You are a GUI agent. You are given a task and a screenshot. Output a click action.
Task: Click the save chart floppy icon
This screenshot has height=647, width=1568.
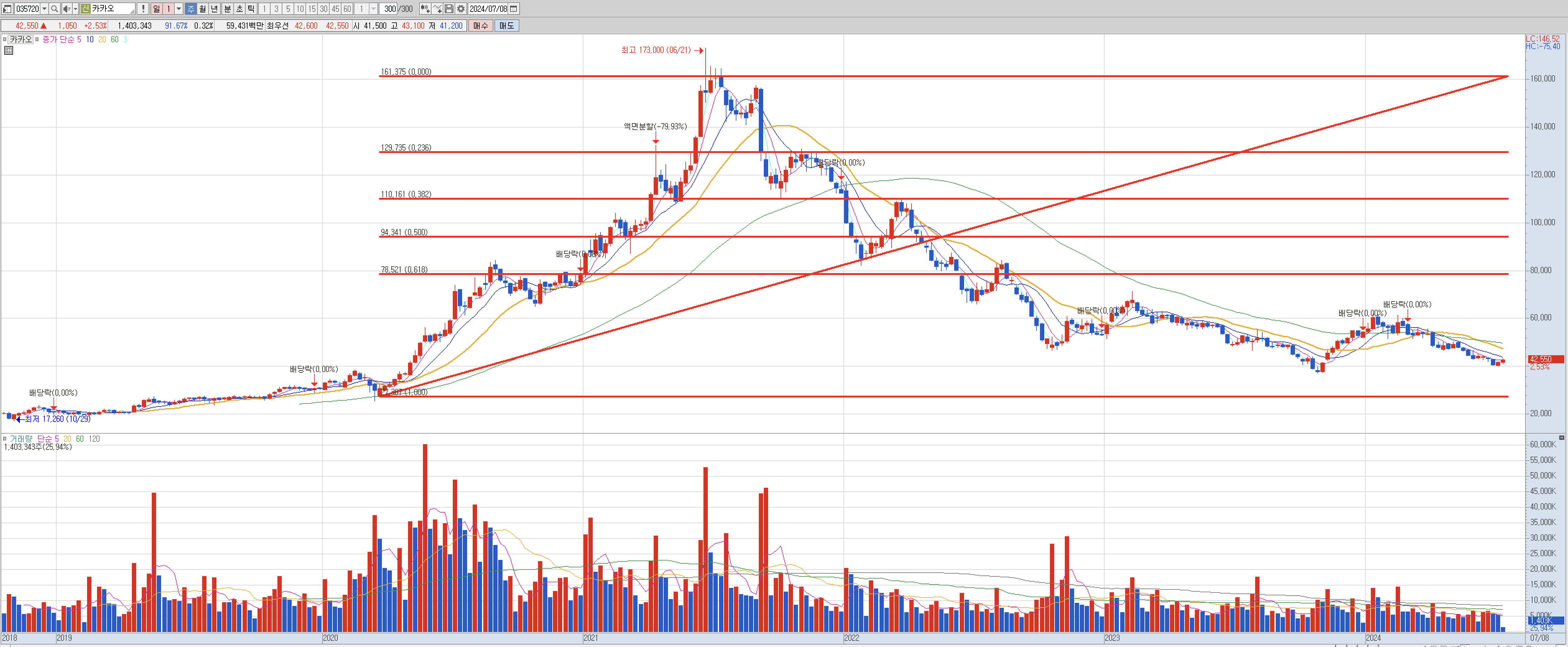(x=449, y=8)
